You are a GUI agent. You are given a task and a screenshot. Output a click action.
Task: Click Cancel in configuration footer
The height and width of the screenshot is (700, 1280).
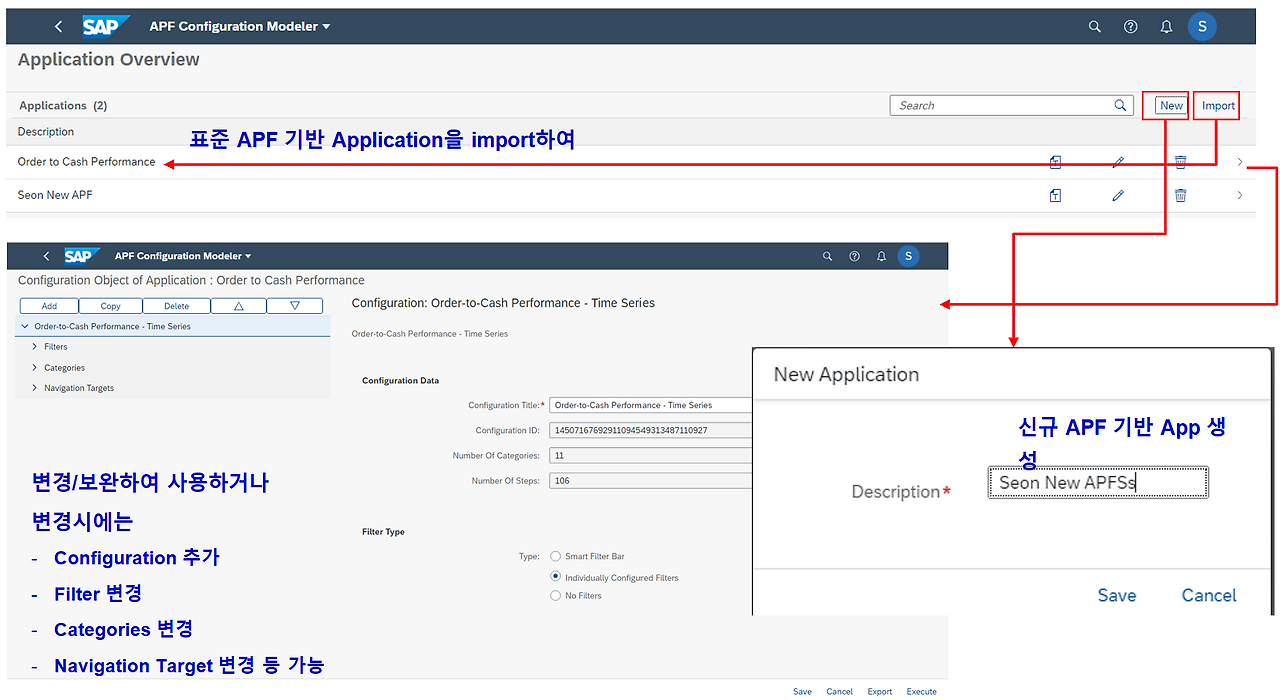[x=840, y=691]
